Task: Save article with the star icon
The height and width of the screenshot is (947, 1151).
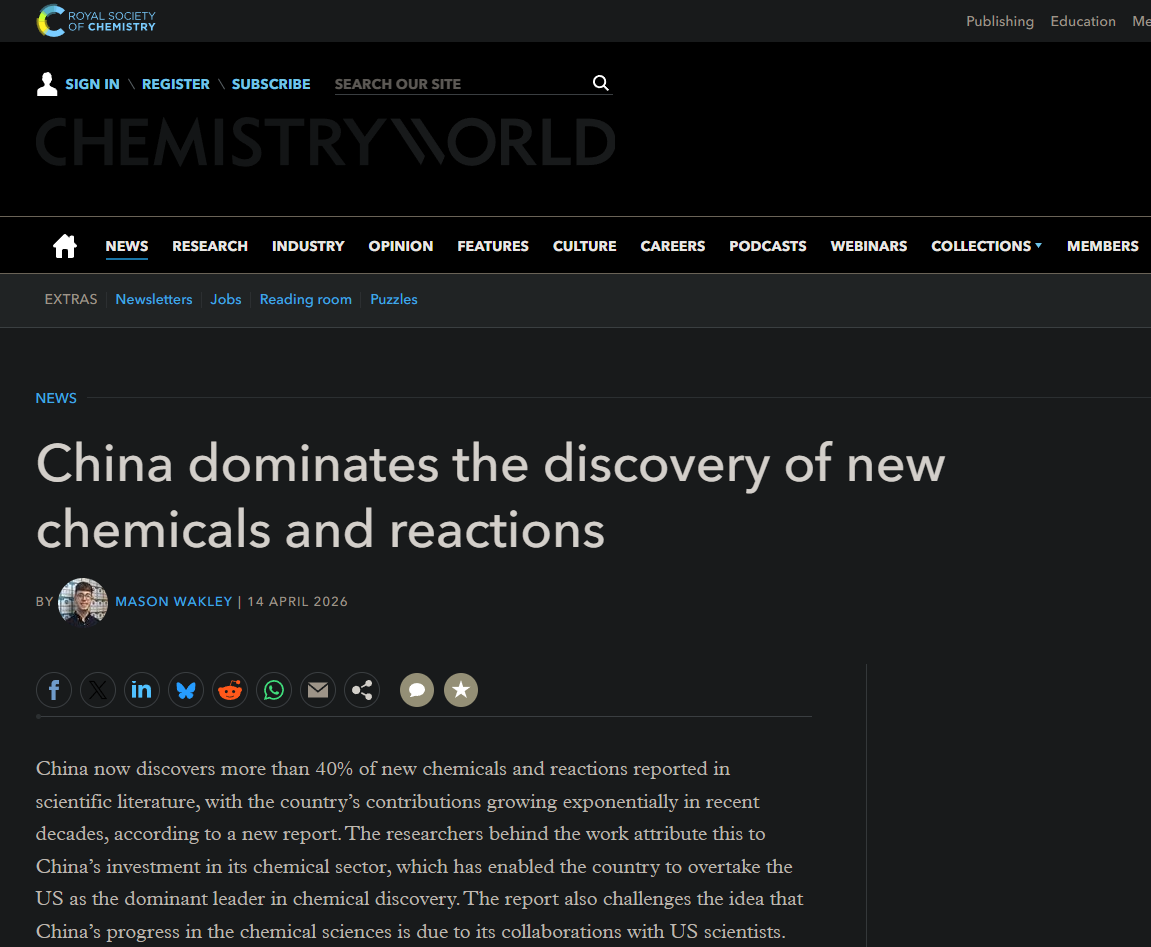Action: (x=461, y=690)
